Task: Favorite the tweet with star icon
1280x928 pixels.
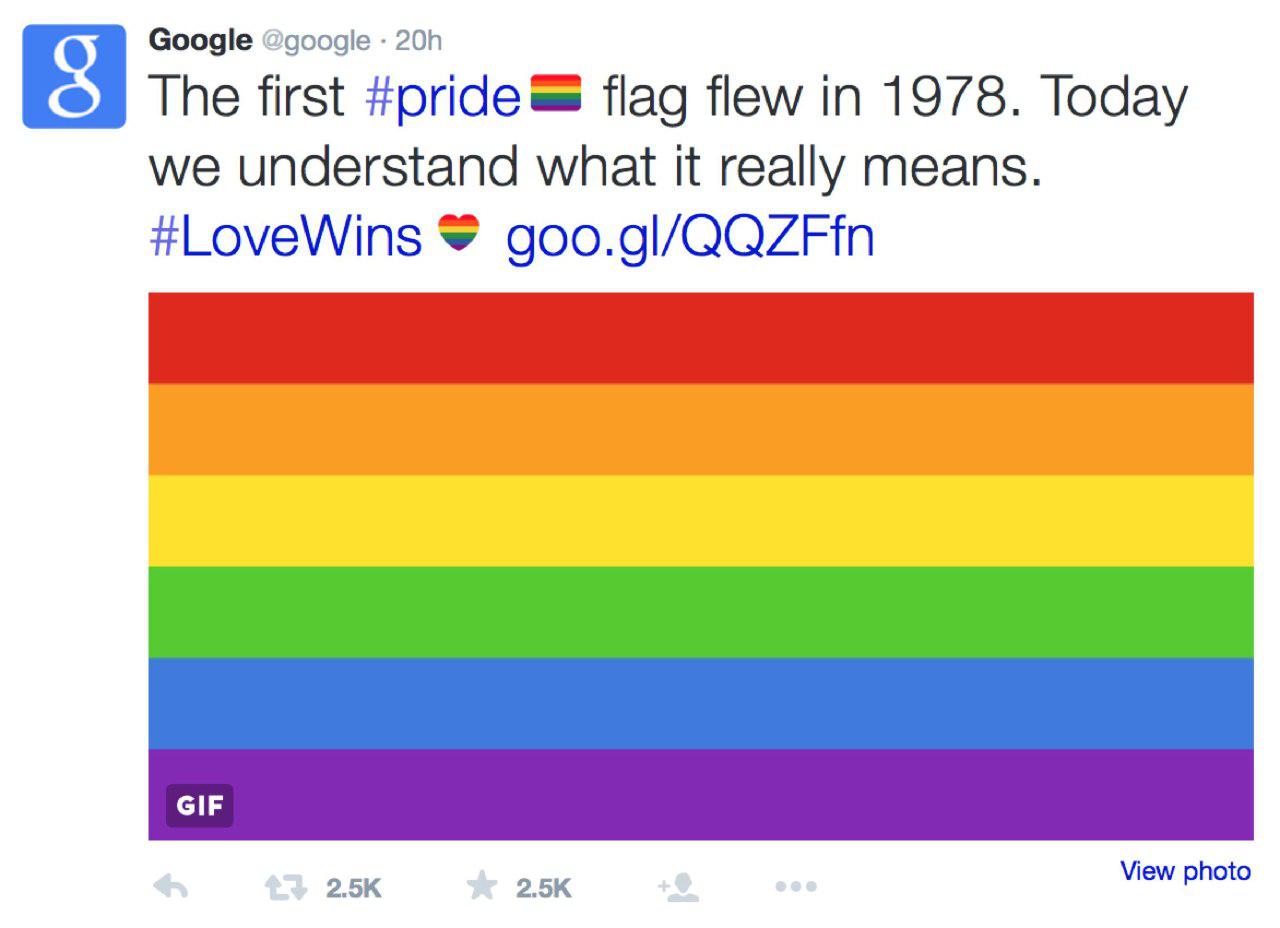Action: point(482,886)
